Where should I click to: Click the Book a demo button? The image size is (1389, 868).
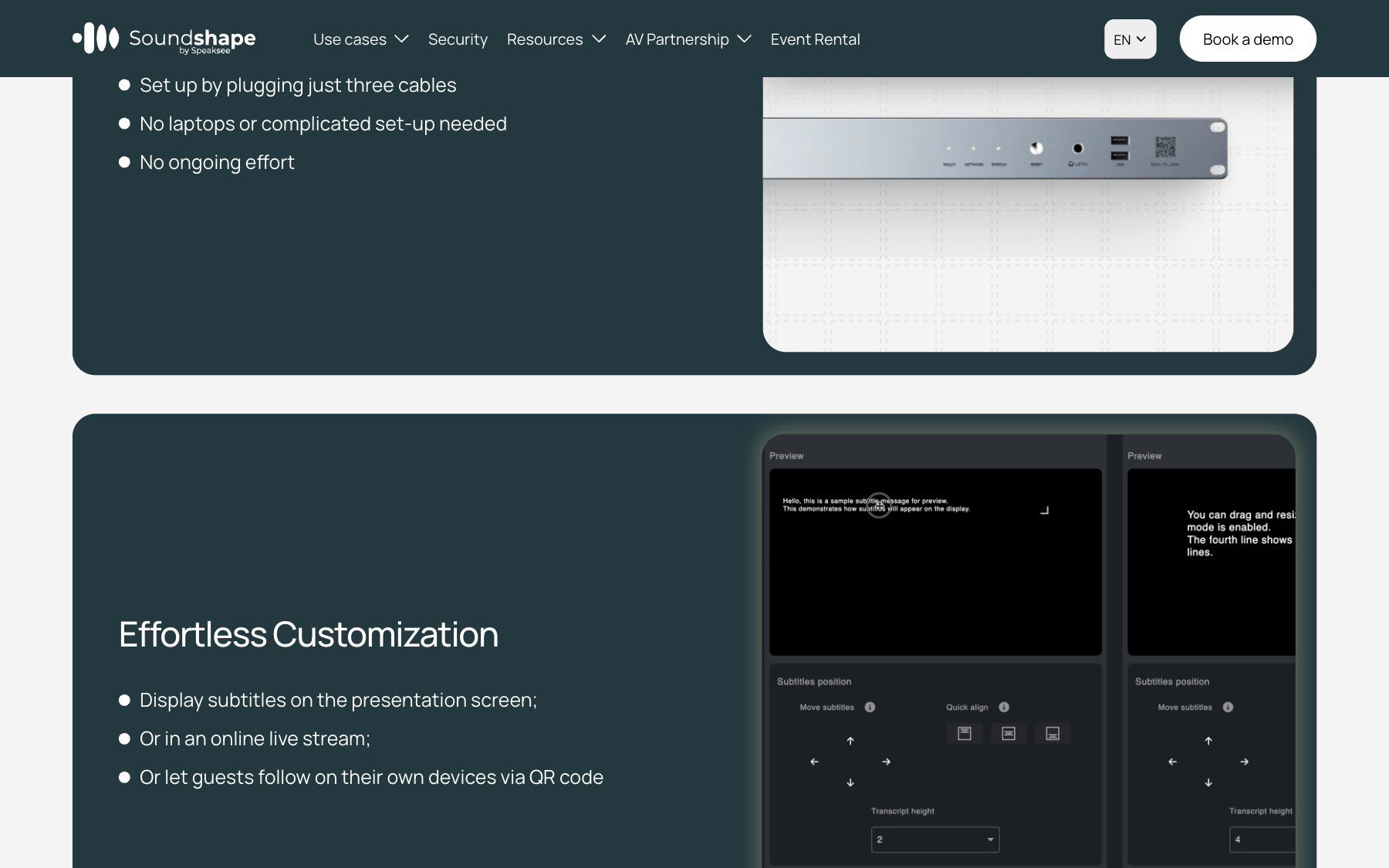(1248, 39)
